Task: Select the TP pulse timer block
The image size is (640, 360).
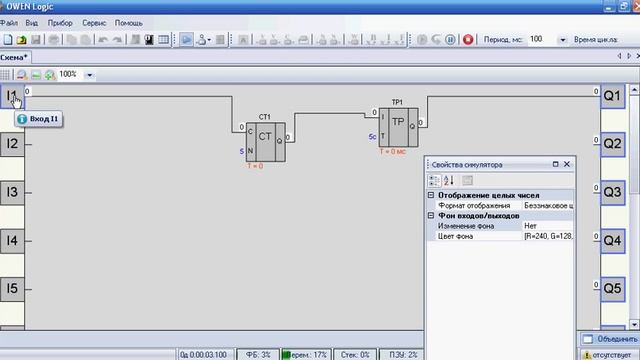Action: pos(398,127)
